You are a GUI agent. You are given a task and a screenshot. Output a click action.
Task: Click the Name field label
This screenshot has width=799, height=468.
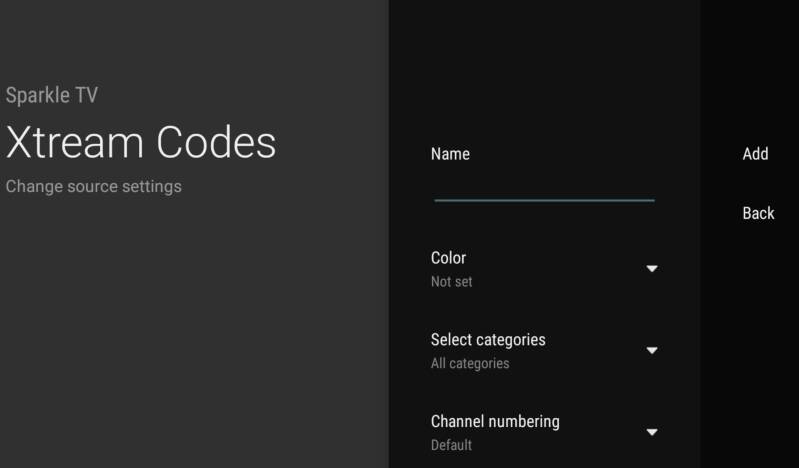tap(450, 154)
